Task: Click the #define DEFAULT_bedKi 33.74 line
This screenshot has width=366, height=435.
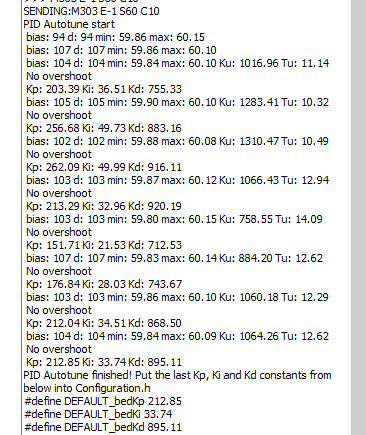Action: 98,414
